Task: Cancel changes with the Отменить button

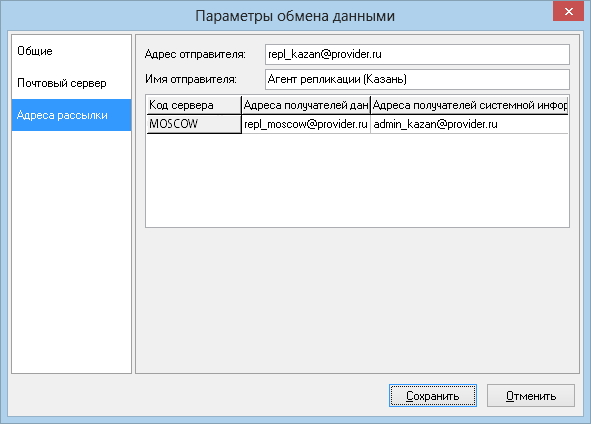Action: [531, 396]
